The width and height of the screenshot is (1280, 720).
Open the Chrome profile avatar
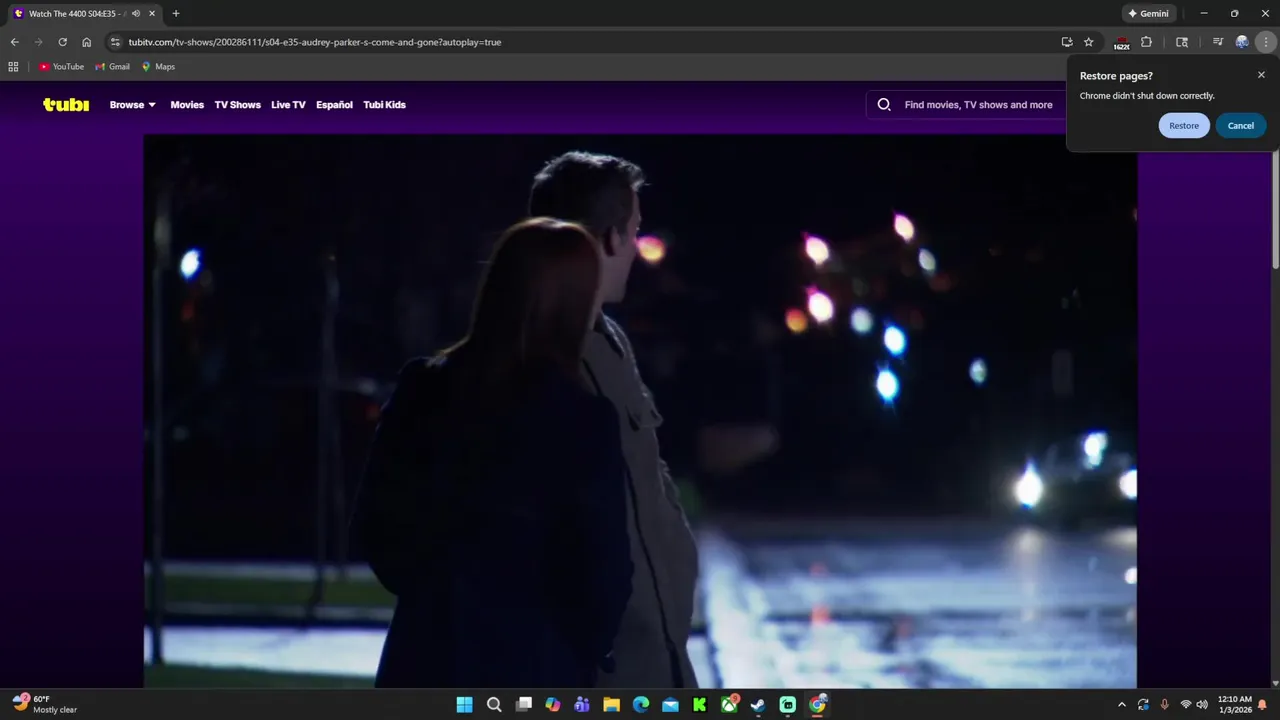pyautogui.click(x=1242, y=42)
